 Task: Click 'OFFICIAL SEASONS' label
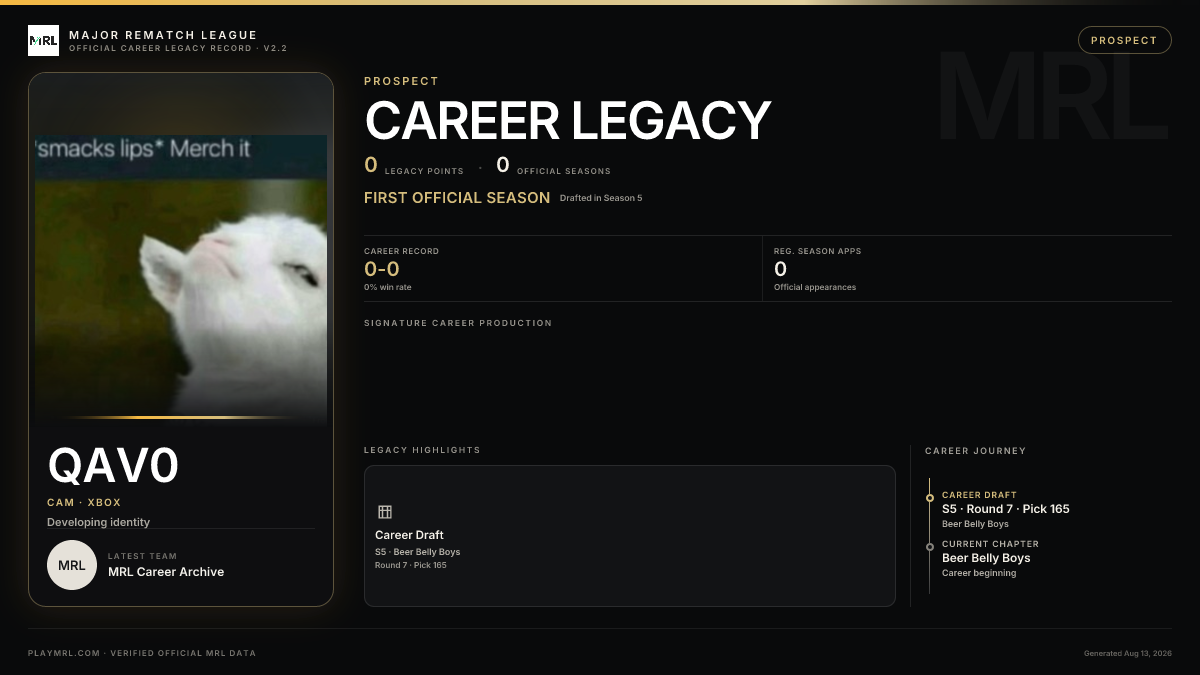coord(564,171)
